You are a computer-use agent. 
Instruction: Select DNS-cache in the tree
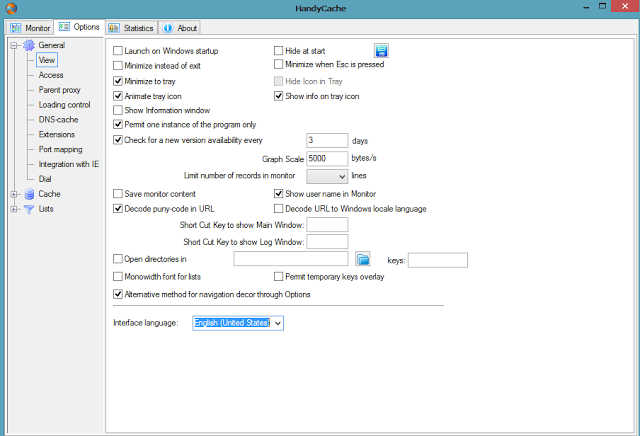[58, 120]
